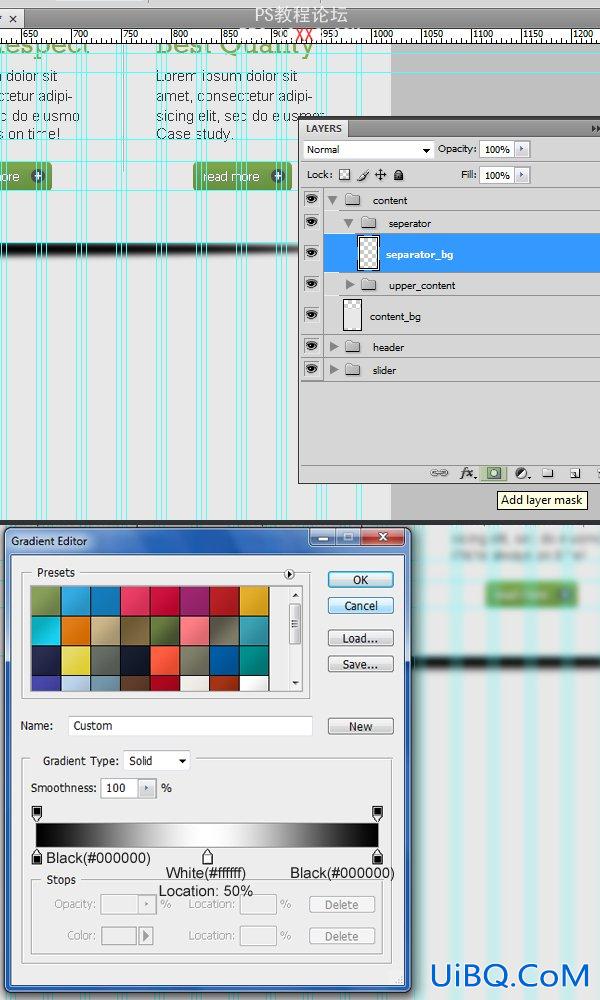Collapse the content group triangle

[332, 200]
